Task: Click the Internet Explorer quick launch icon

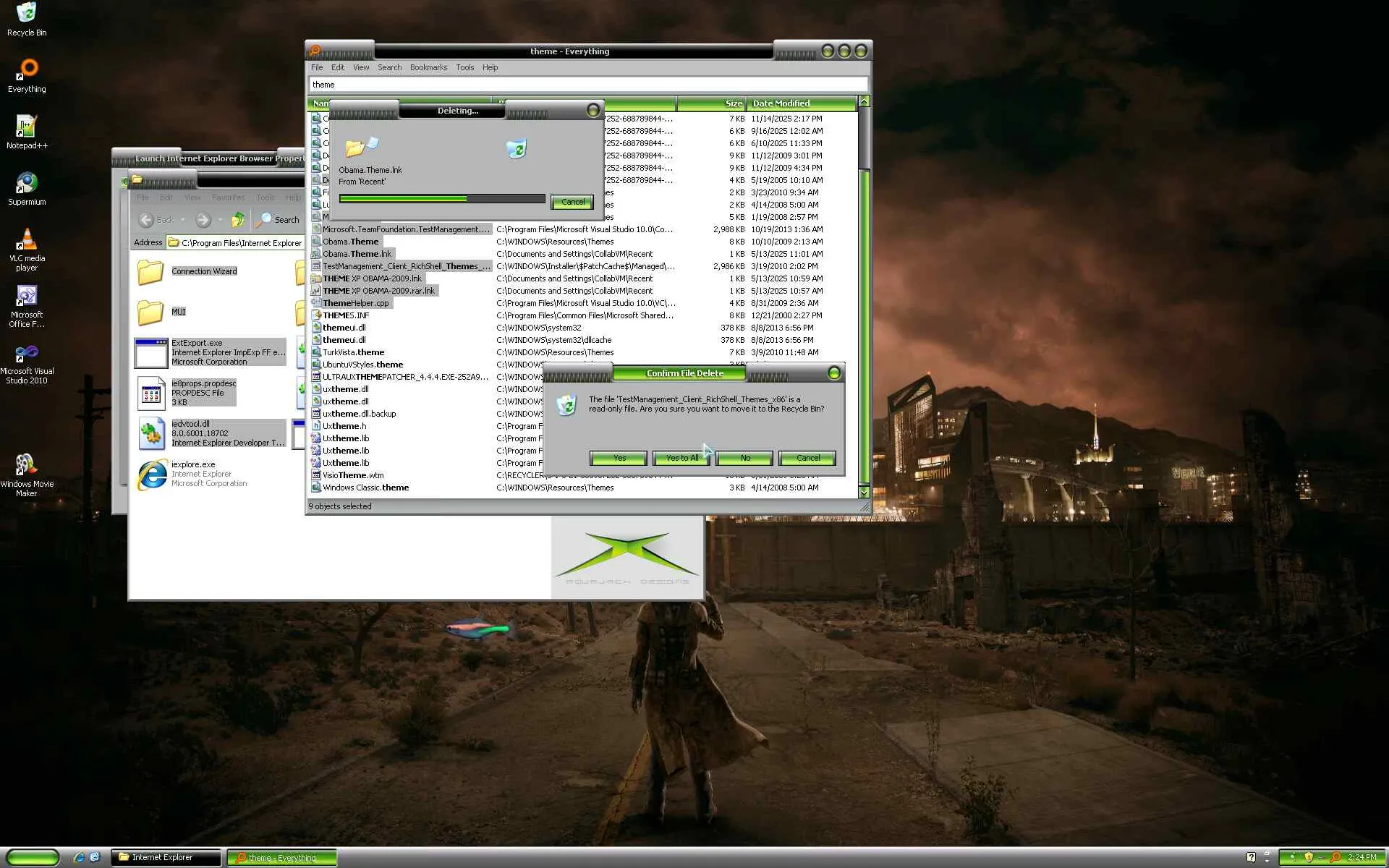Action: click(x=79, y=857)
